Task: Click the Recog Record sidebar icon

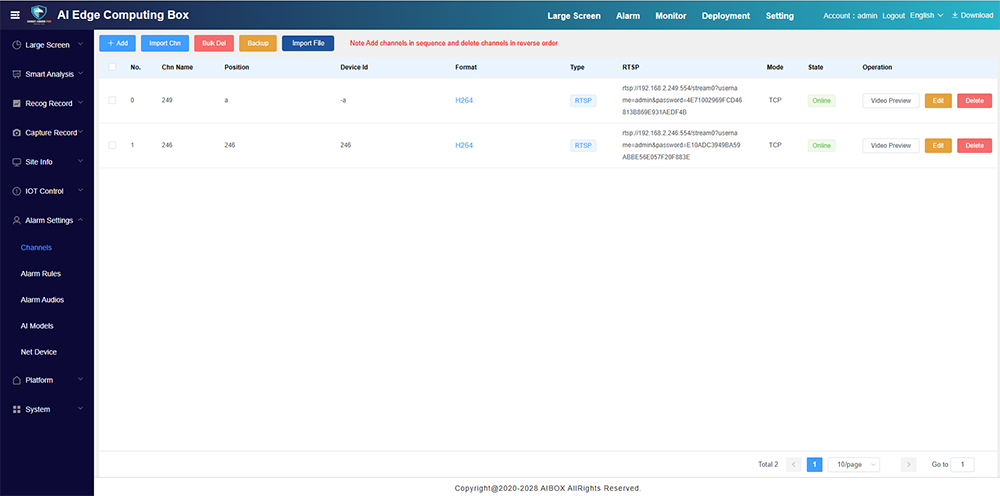Action: 16,104
